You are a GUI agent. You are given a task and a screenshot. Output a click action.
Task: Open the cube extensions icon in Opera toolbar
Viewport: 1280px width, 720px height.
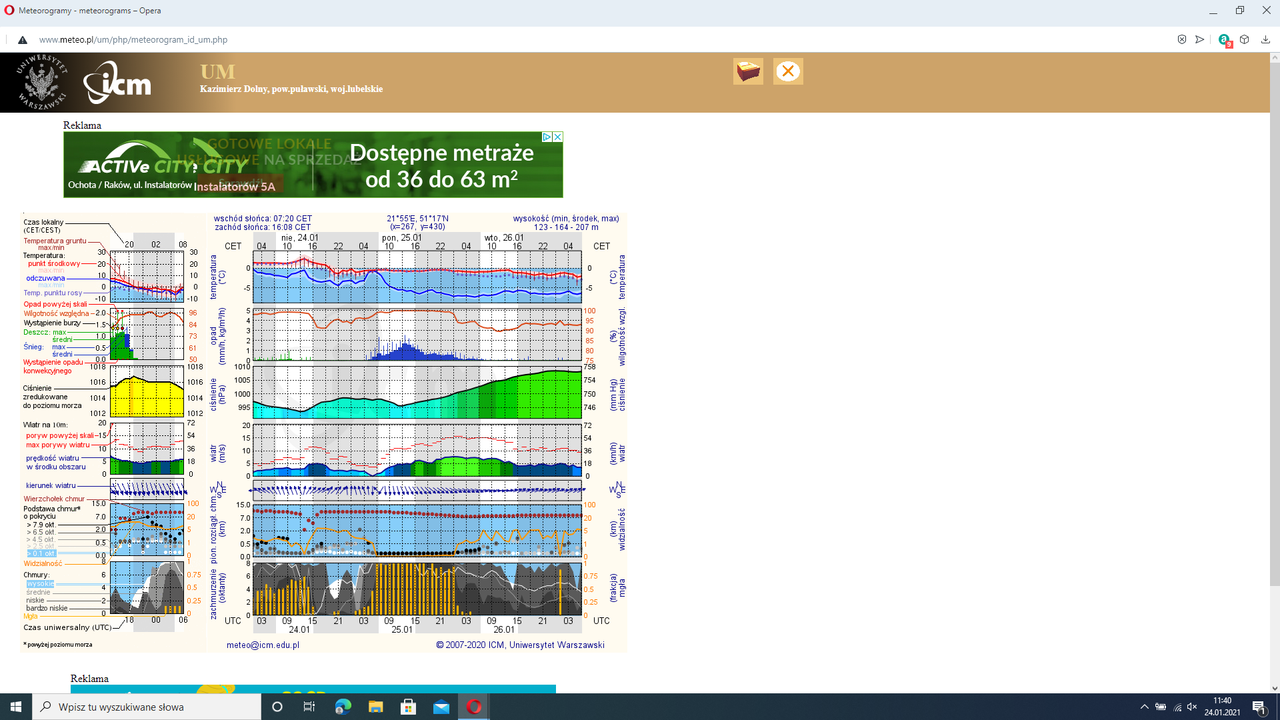pyautogui.click(x=1245, y=40)
